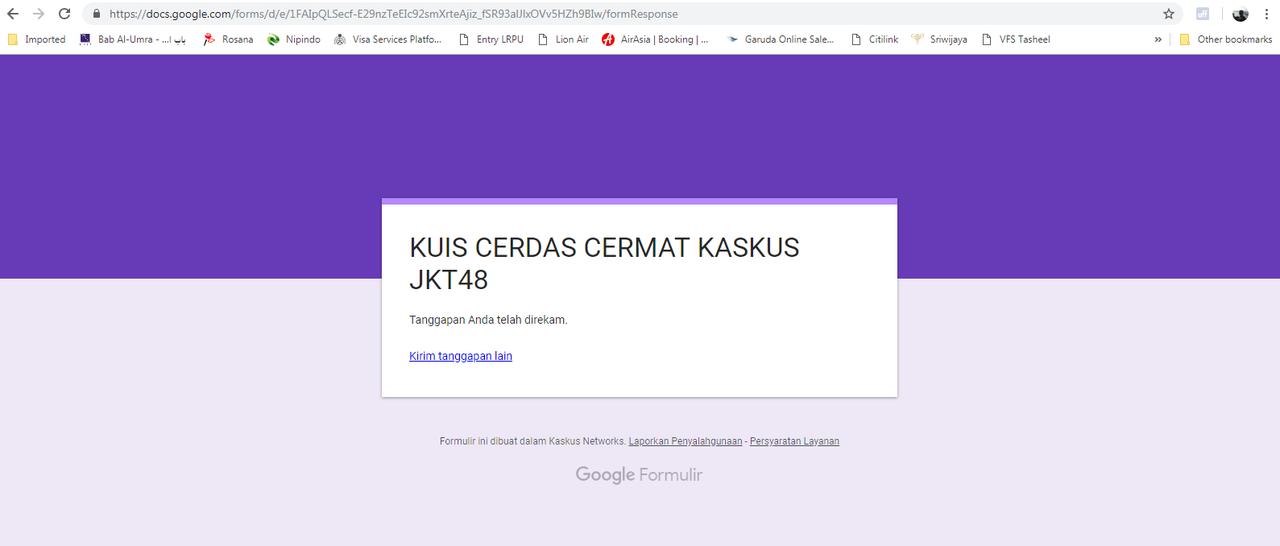Viewport: 1280px width, 546px height.
Task: Open the Citilink bookmark
Action: [874, 40]
